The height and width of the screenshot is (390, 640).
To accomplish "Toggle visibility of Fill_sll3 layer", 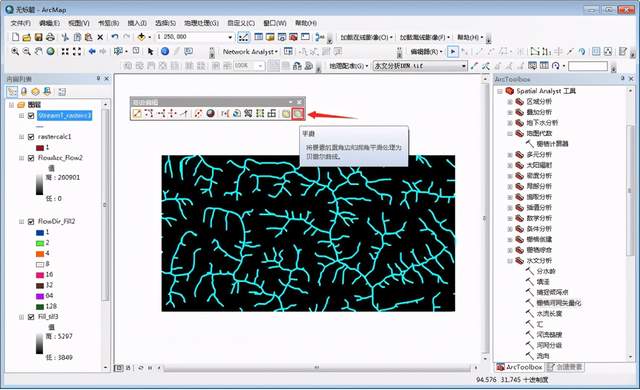I will 31,317.
